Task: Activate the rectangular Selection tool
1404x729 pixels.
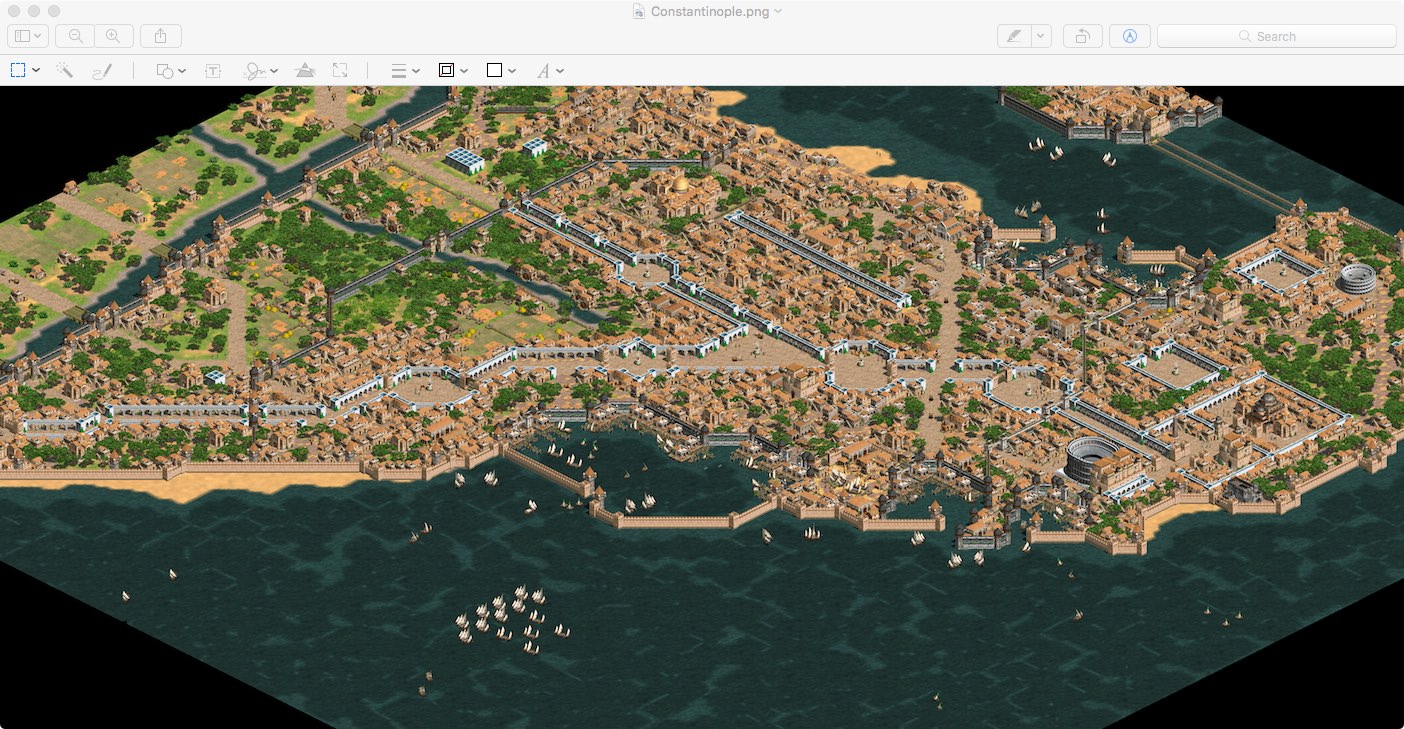Action: (x=18, y=71)
